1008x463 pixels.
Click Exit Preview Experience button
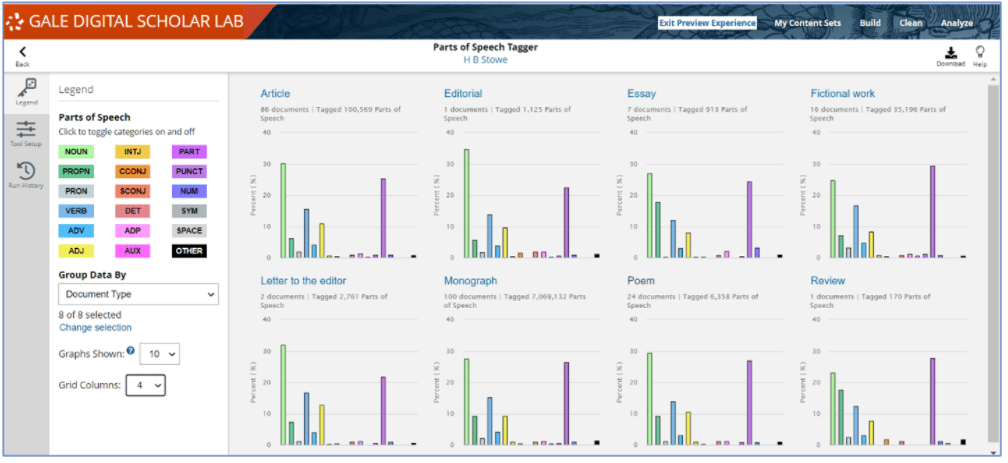707,23
